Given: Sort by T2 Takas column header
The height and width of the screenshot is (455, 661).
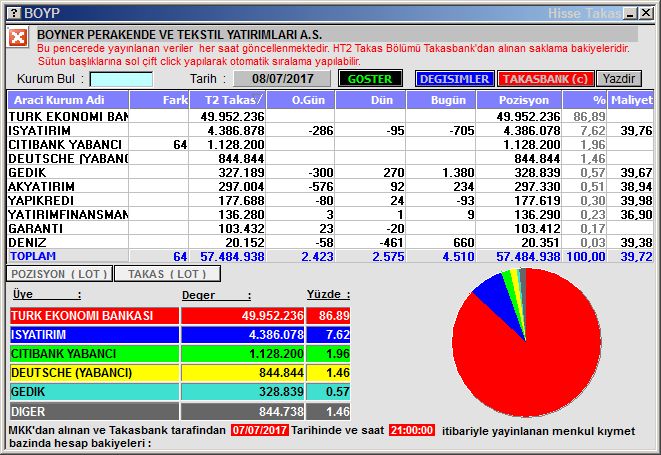Looking at the screenshot, I should click(x=228, y=100).
